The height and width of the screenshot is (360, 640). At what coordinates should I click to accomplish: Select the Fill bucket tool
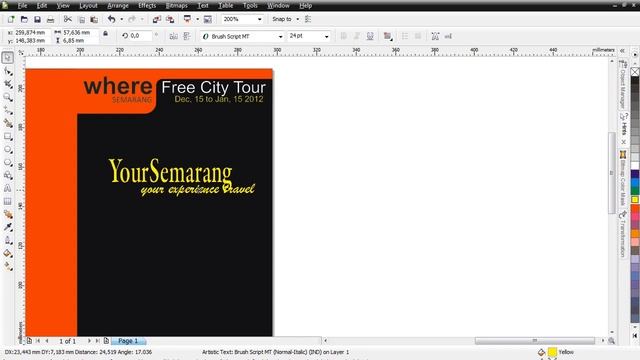click(8, 253)
